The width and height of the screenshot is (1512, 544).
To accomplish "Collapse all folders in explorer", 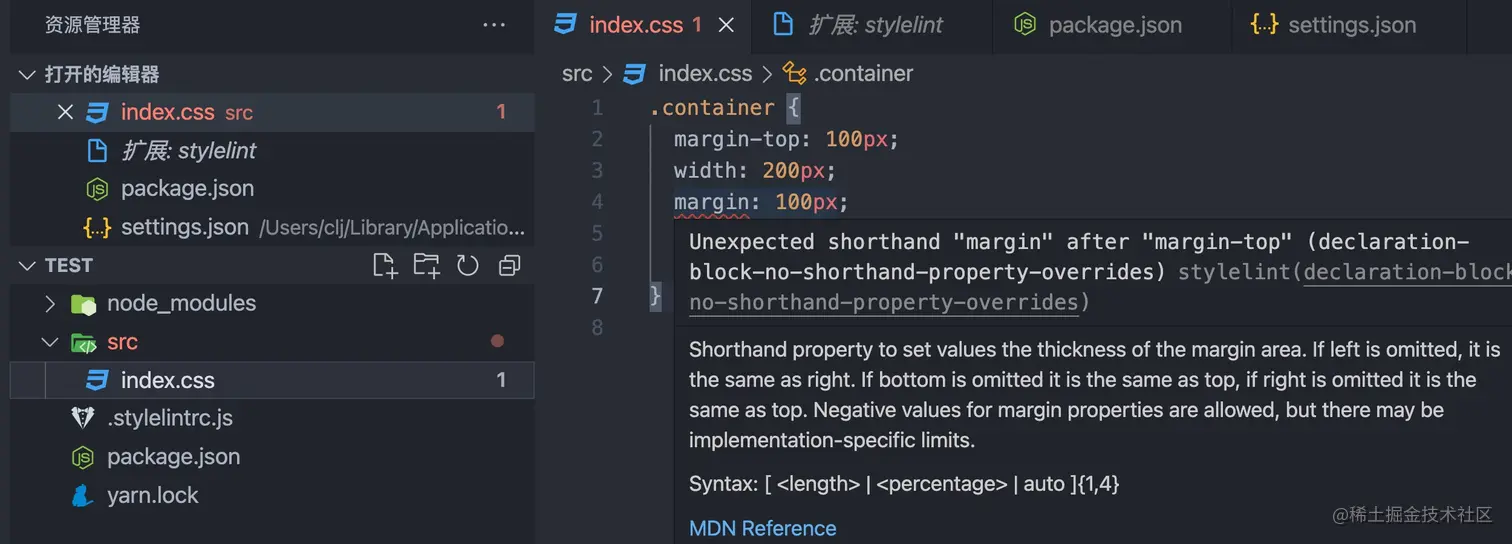I will 510,265.
